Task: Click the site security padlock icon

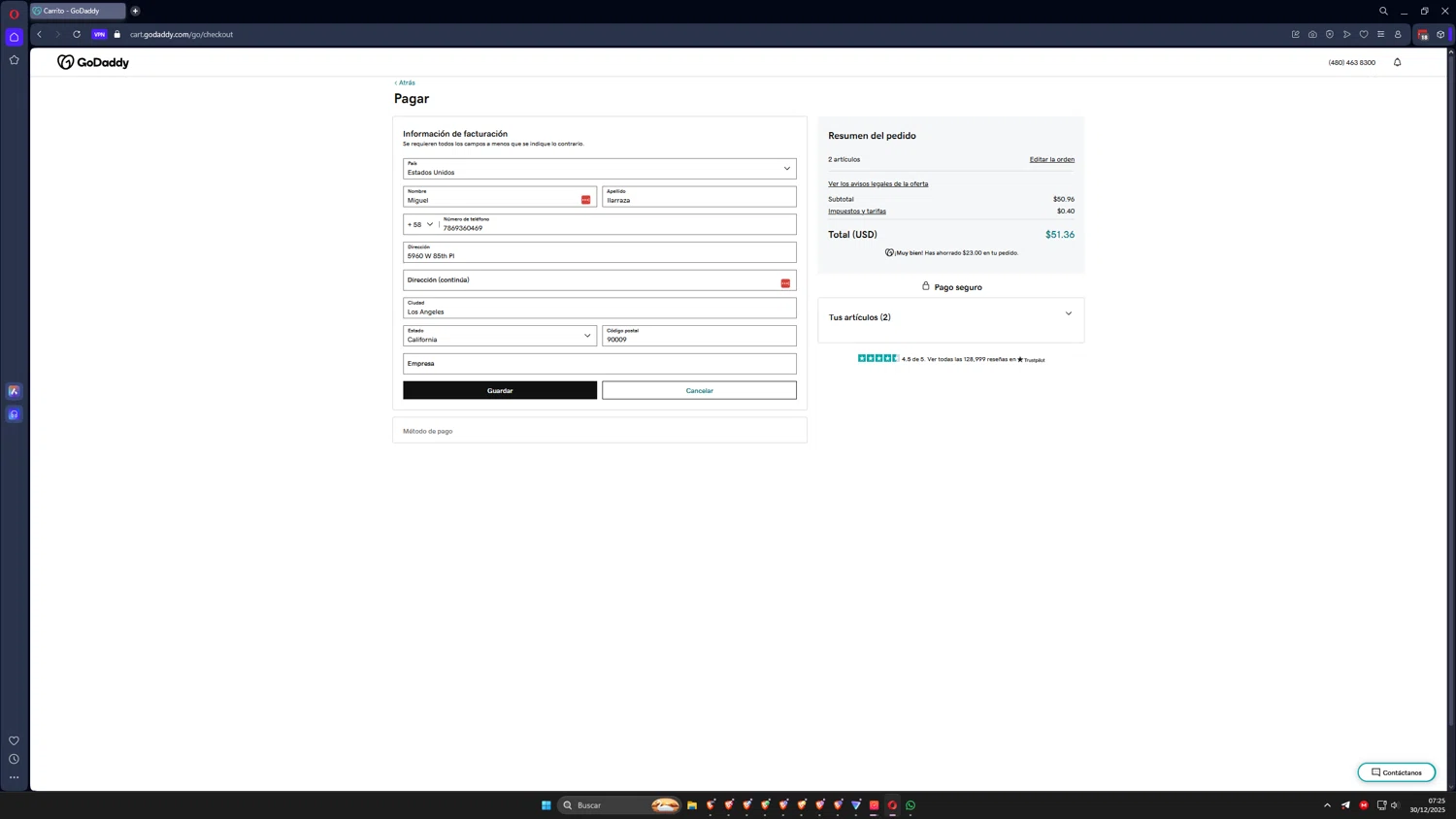Action: [x=117, y=34]
